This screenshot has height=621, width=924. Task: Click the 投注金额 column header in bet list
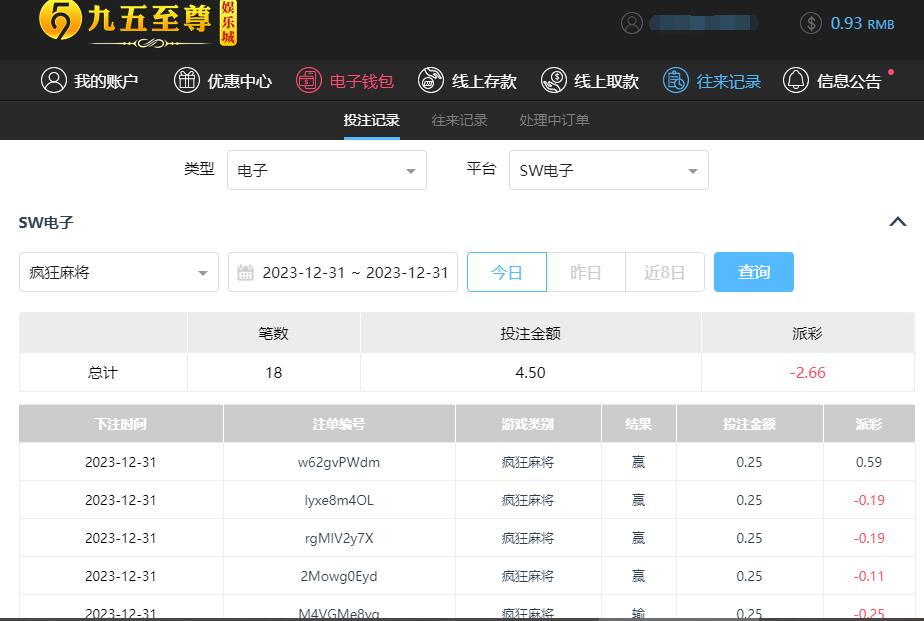pos(749,424)
